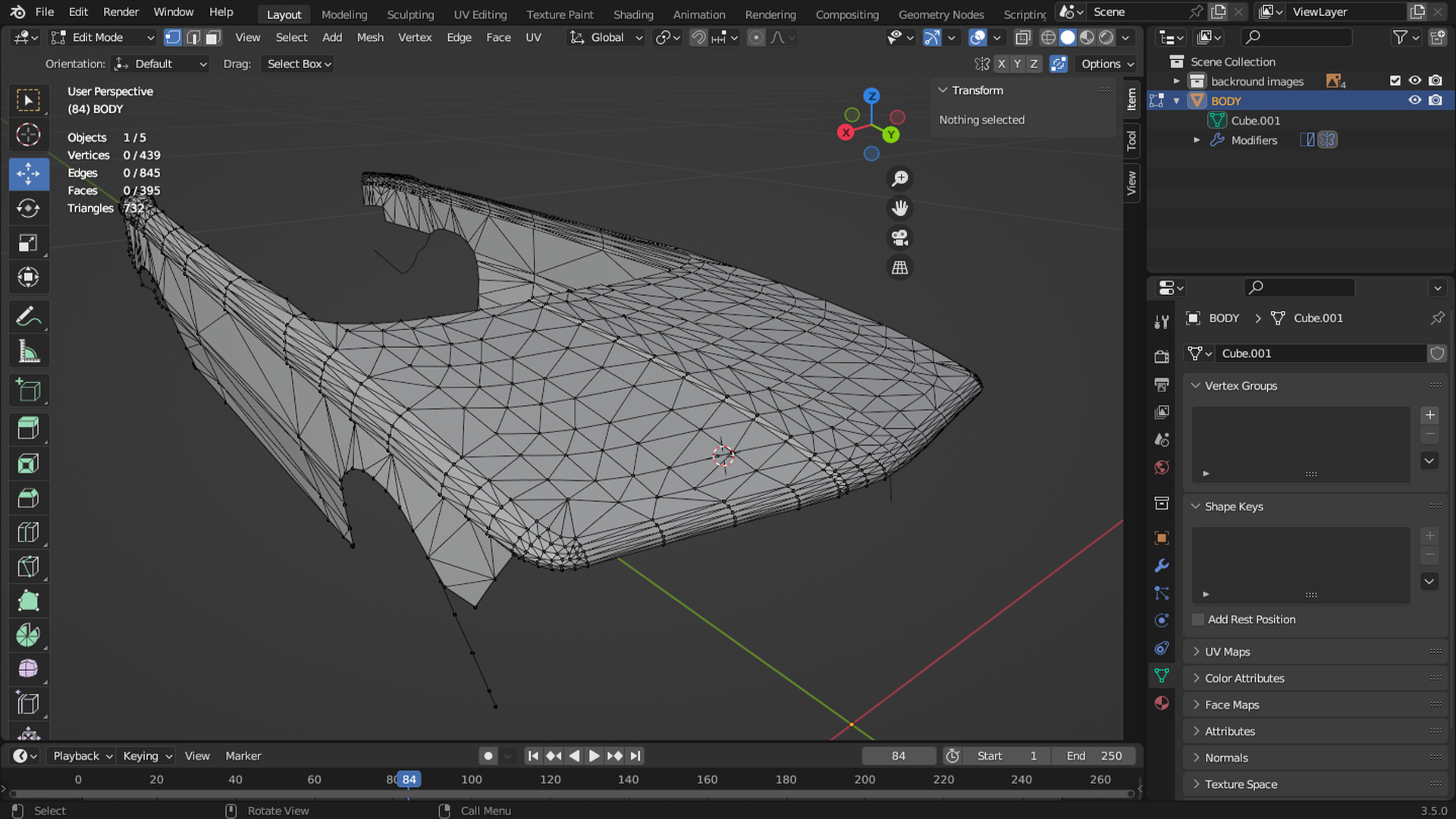Select the Scale tool
Image resolution: width=1456 pixels, height=819 pixels.
point(28,243)
